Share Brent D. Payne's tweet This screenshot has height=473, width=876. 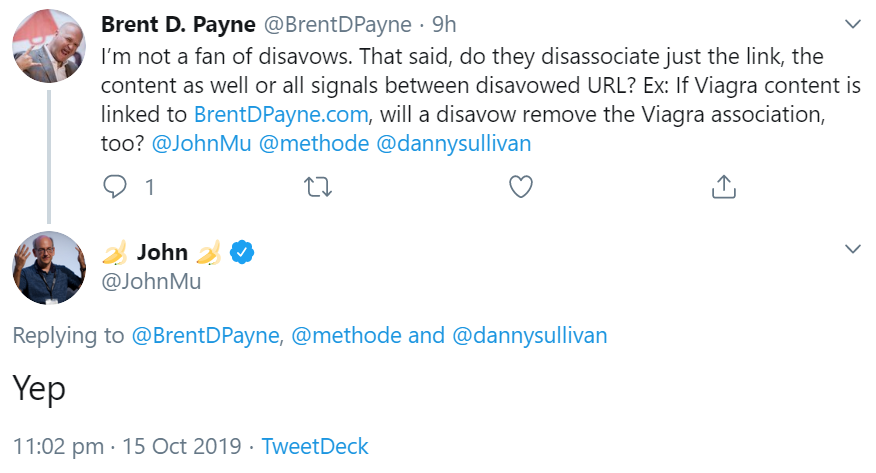tap(723, 186)
